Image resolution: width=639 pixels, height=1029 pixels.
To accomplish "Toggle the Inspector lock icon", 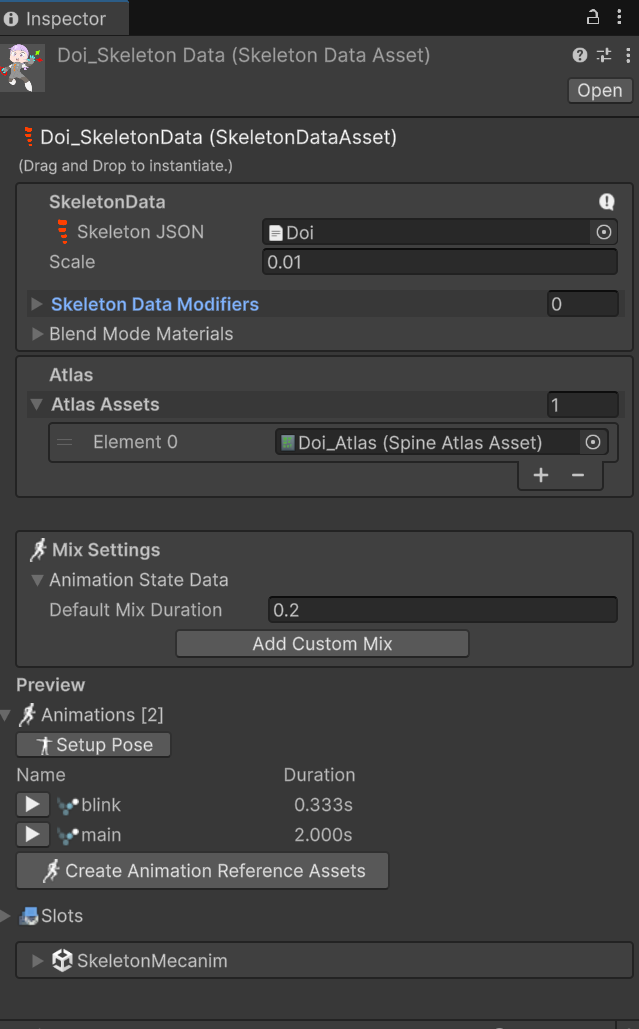I will [x=592, y=17].
